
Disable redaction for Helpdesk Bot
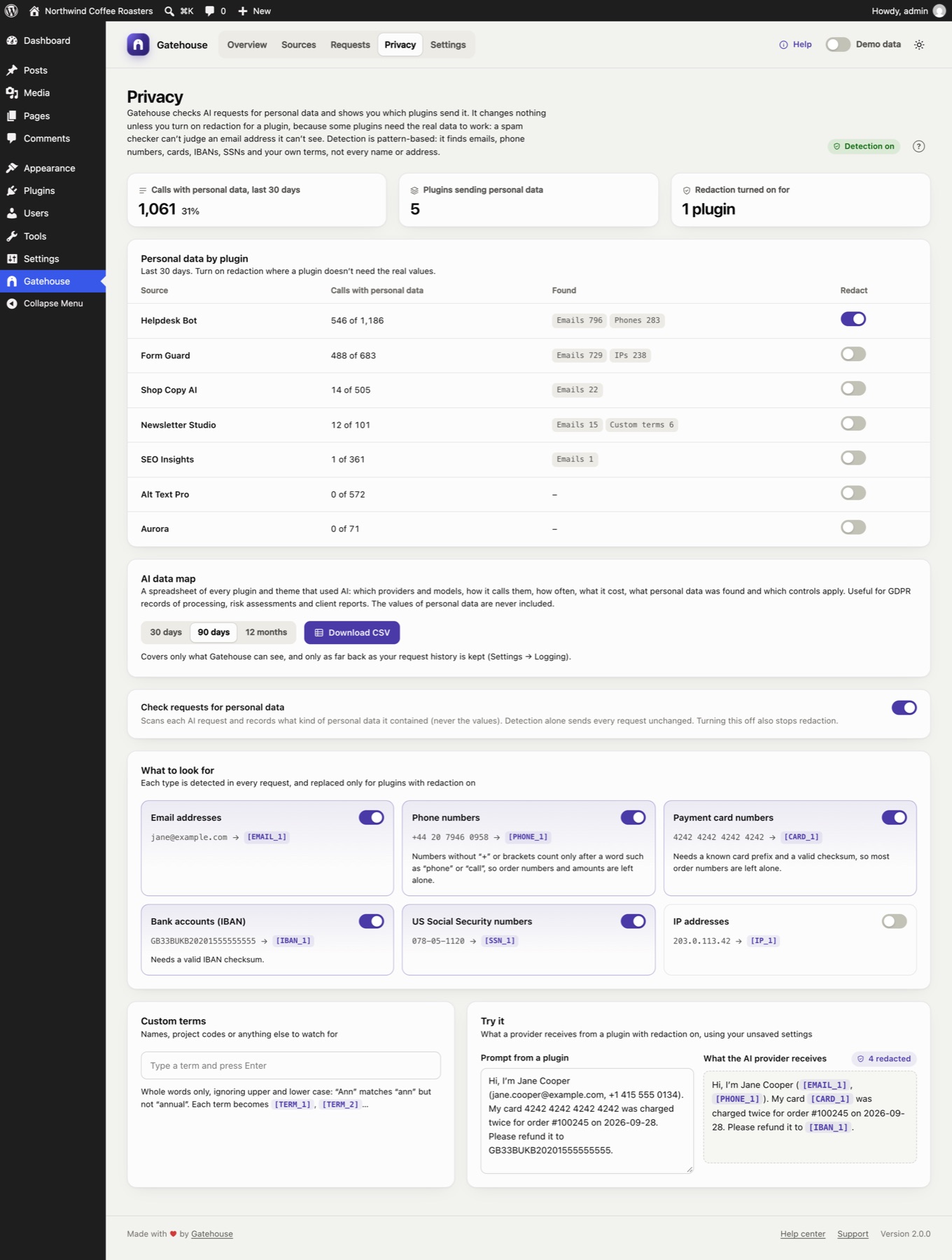(853, 319)
